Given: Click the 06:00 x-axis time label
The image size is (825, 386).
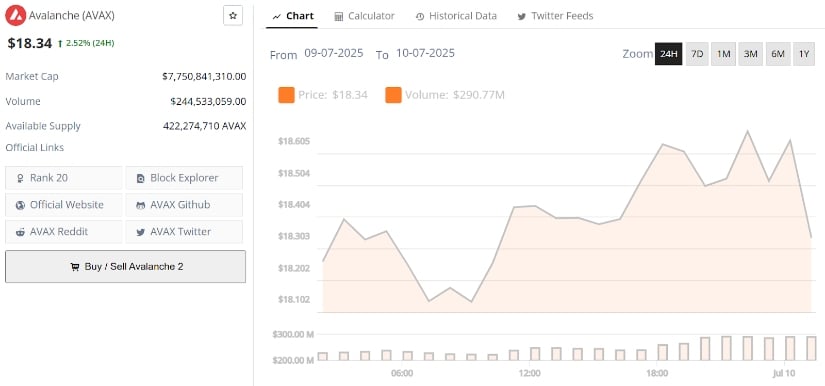Looking at the screenshot, I should [402, 373].
